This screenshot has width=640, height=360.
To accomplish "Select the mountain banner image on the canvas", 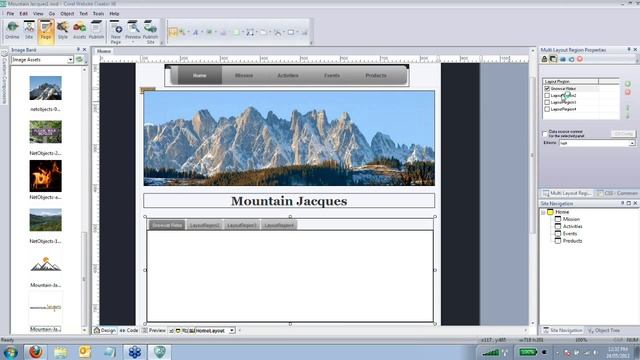I will point(289,138).
